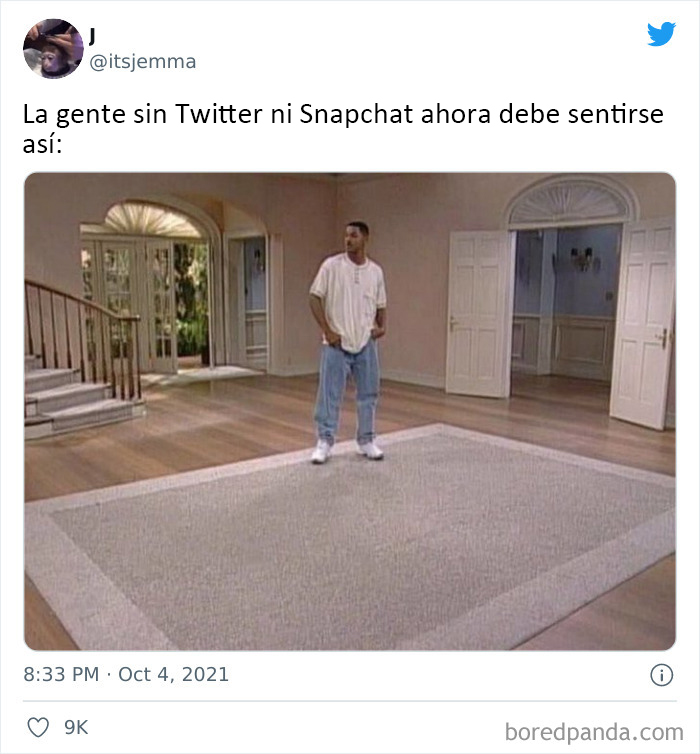Click the word Twitter in tweet text
Viewport: 700px width, 754px height.
pyautogui.click(x=219, y=114)
